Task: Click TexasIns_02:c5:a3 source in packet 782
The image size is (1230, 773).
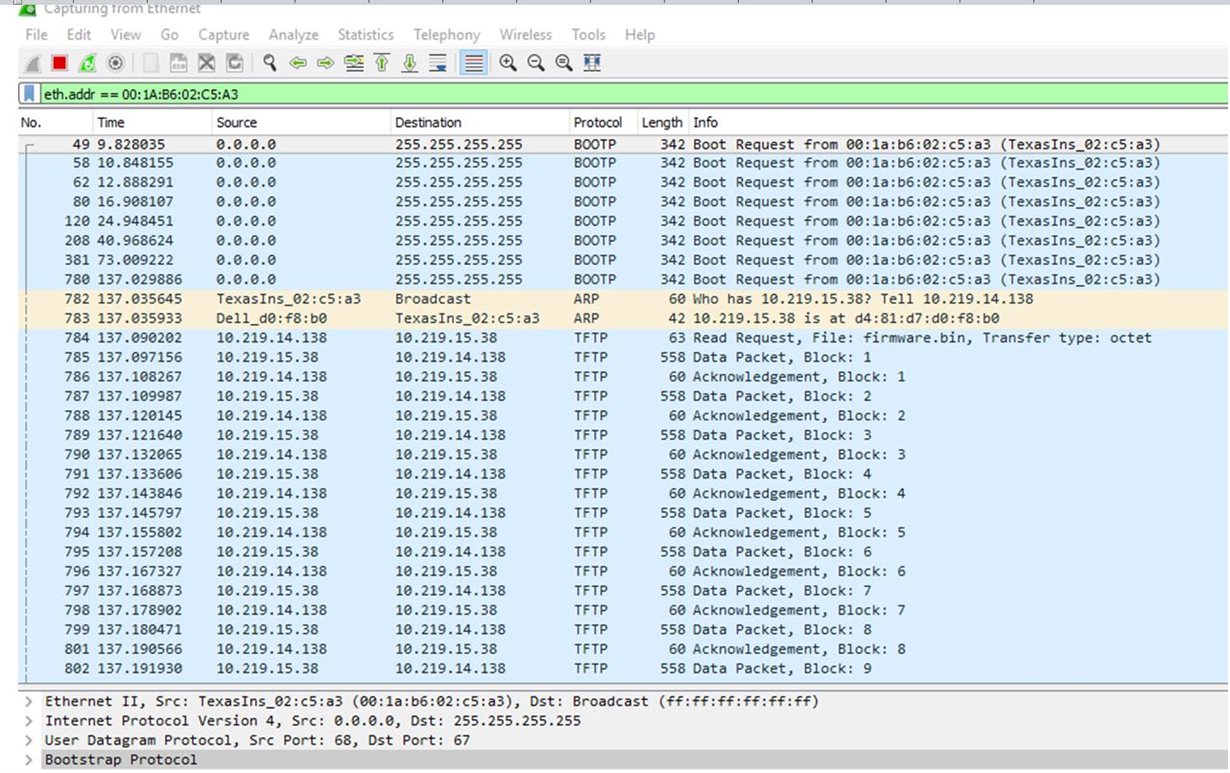Action: [x=288, y=299]
